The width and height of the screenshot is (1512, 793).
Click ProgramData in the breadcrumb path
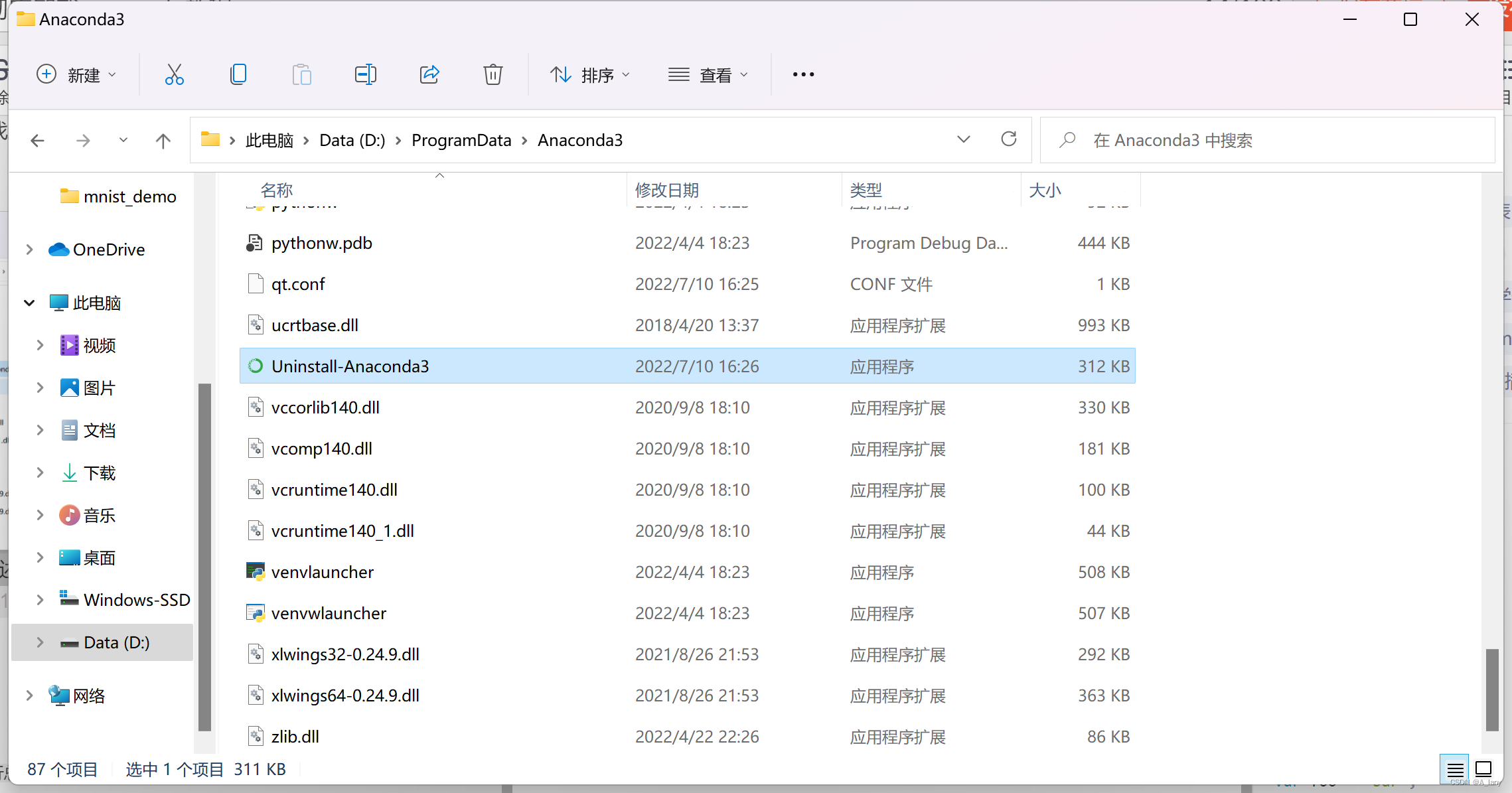461,140
